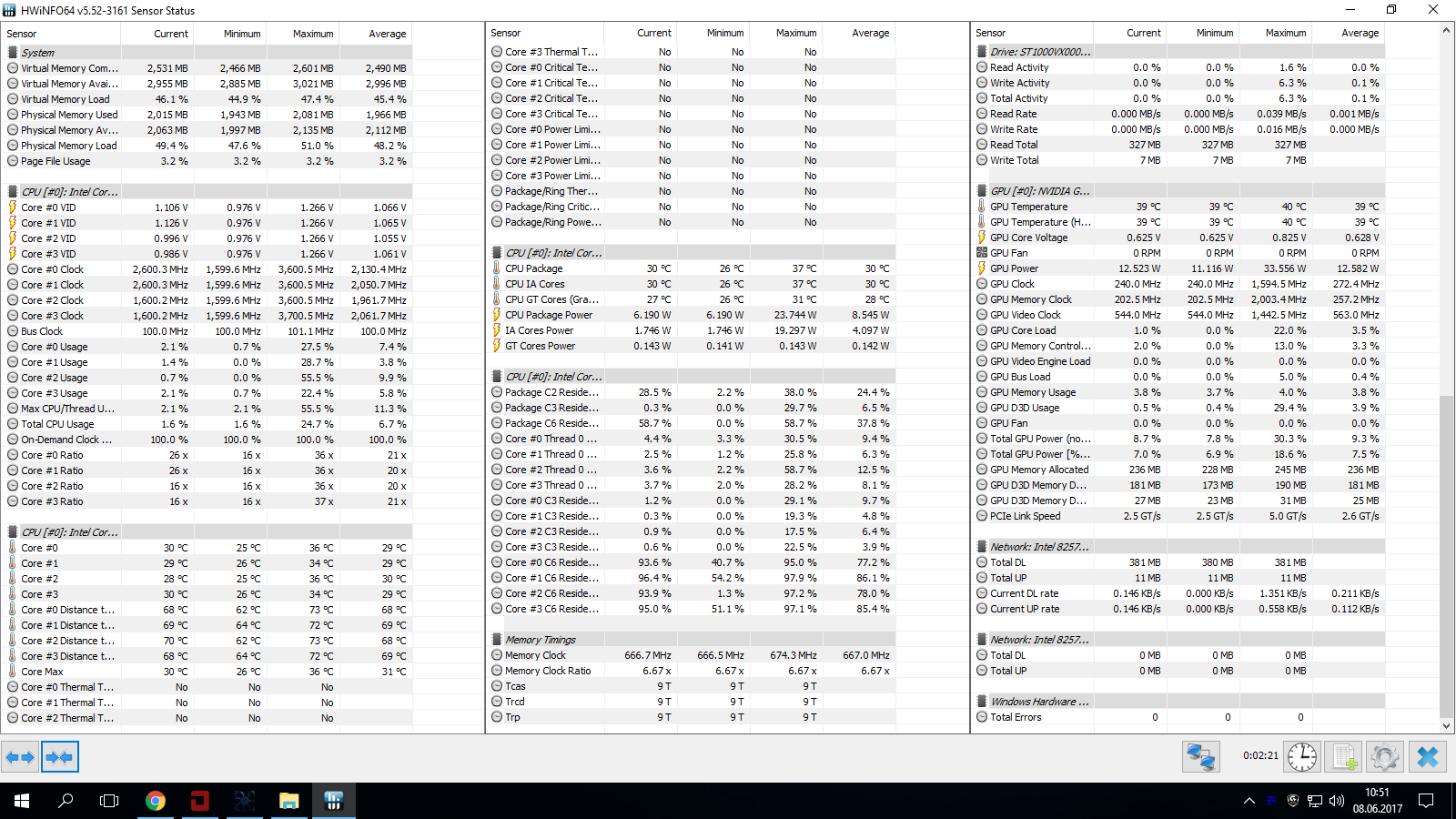This screenshot has height=819, width=1456.
Task: Click the shrink columns arrows button
Action: [x=60, y=756]
